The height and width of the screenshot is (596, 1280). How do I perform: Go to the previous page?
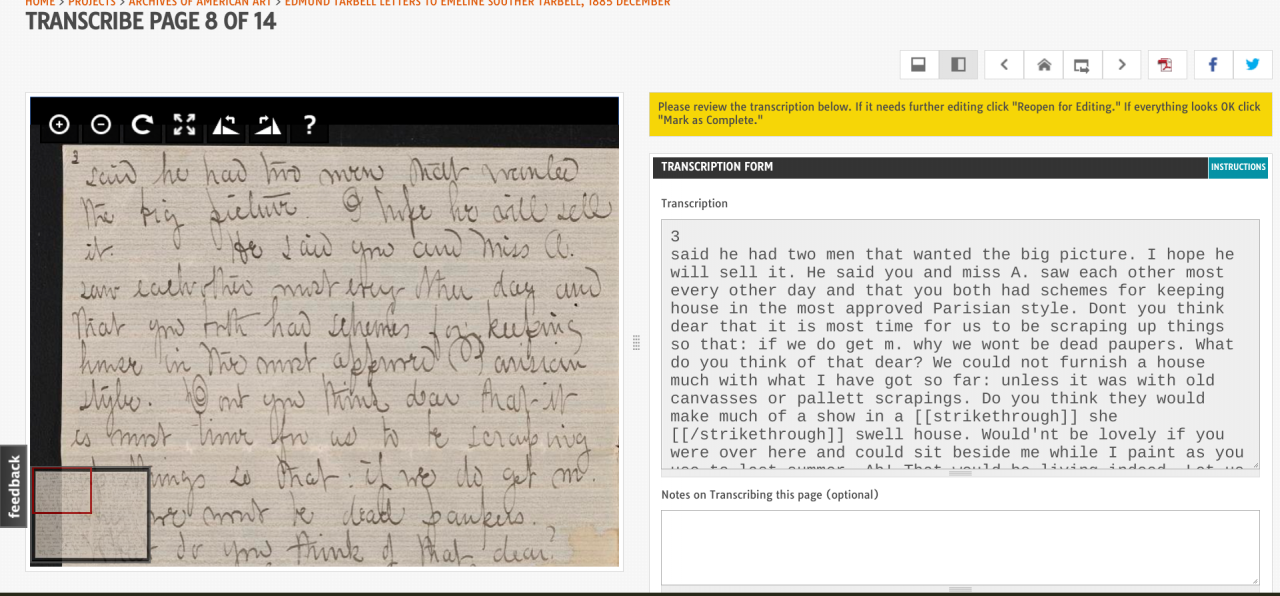click(1004, 65)
